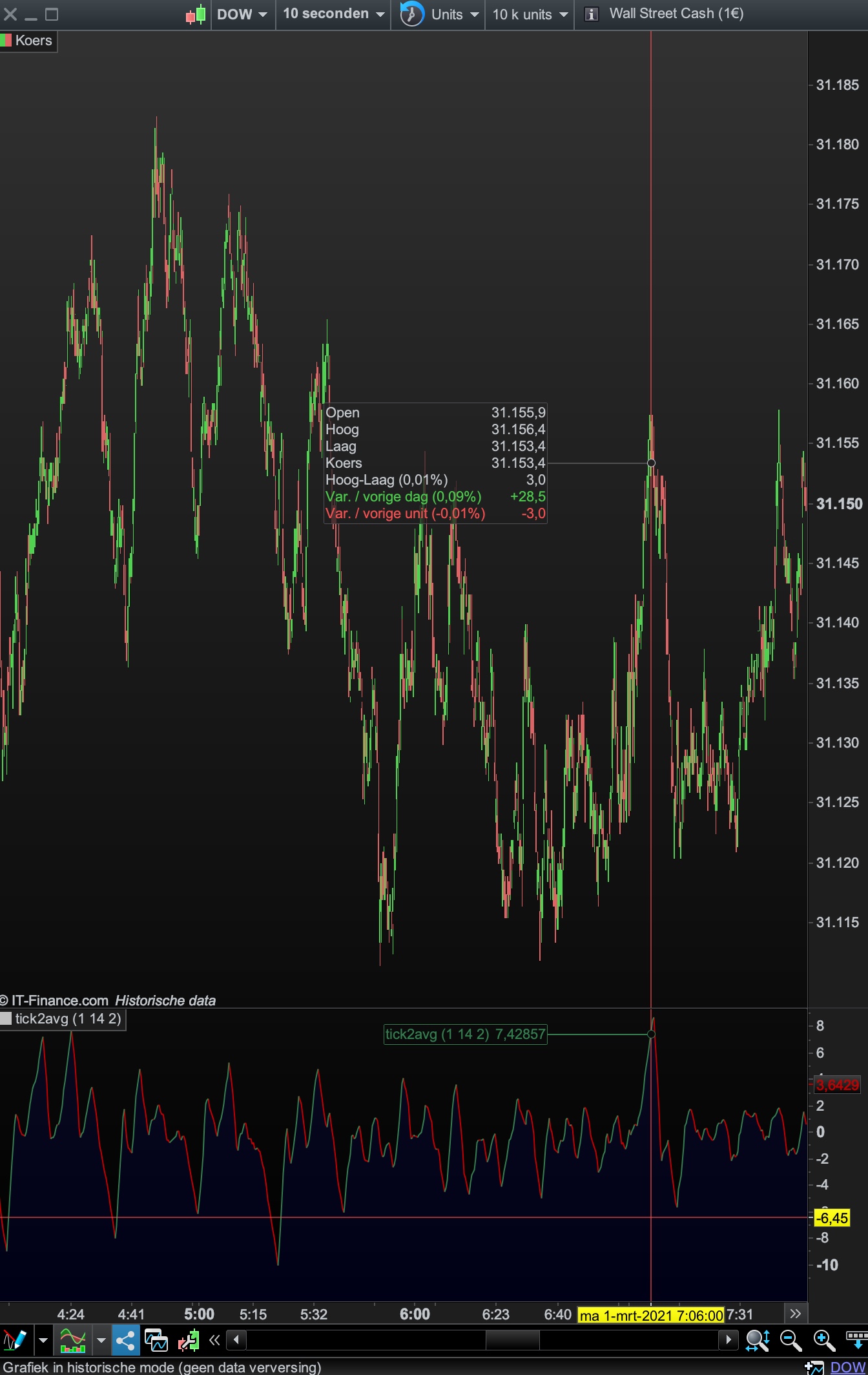Click the tick2avg 7,42857 value tooltip

(x=465, y=1034)
